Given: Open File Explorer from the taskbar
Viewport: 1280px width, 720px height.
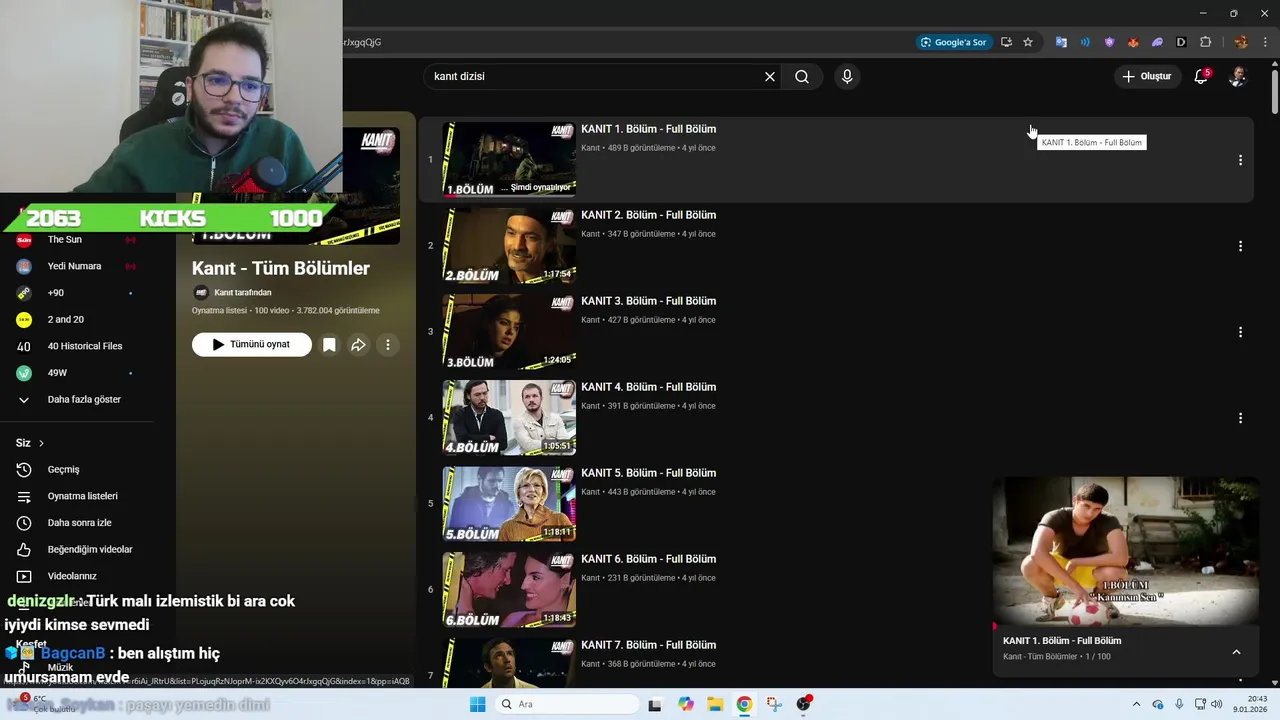Looking at the screenshot, I should point(715,704).
